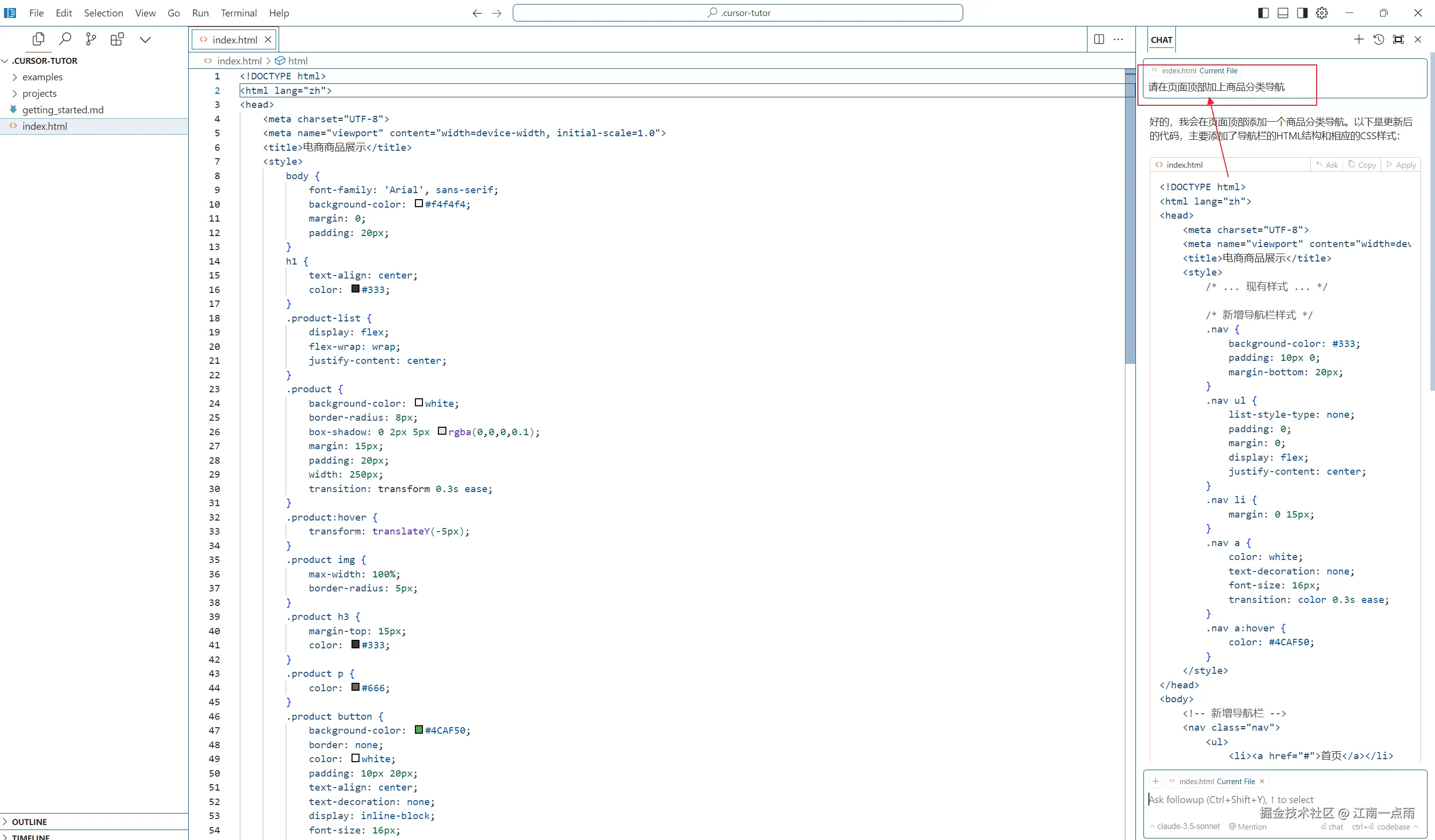Open the Selection menu
Image resolution: width=1435 pixels, height=840 pixels.
click(x=103, y=12)
